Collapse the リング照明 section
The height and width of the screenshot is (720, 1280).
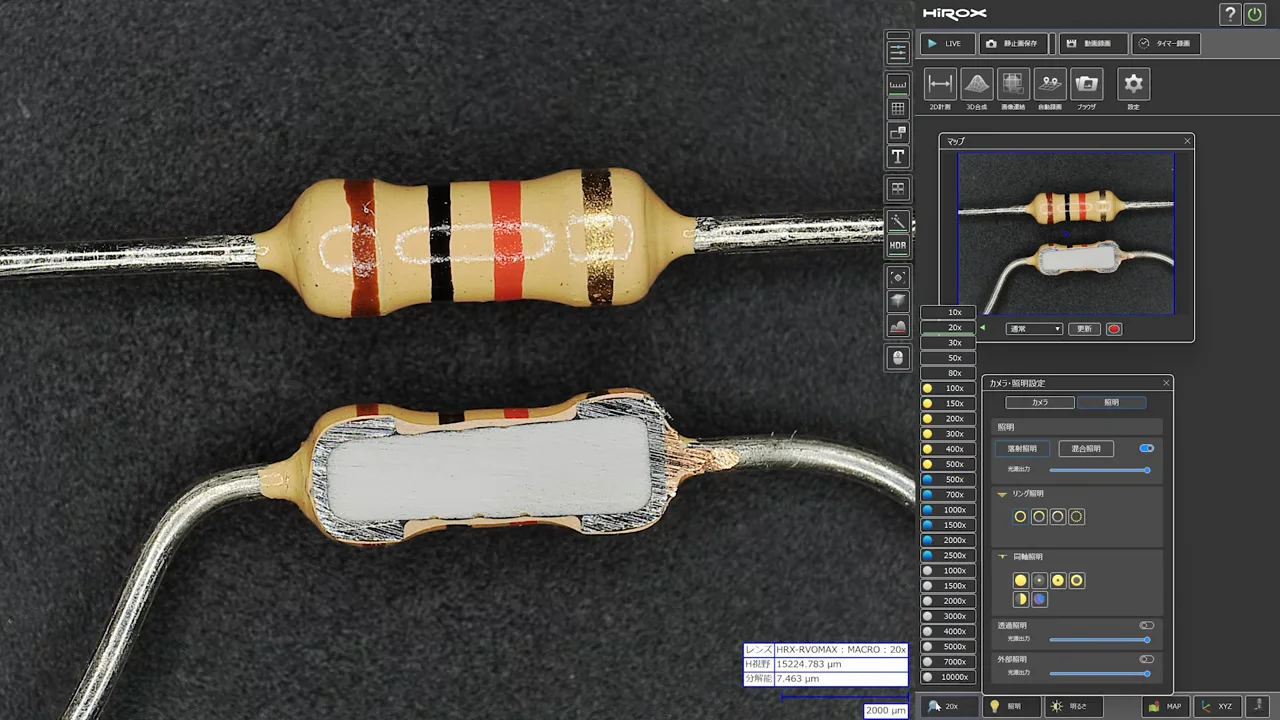[1002, 494]
